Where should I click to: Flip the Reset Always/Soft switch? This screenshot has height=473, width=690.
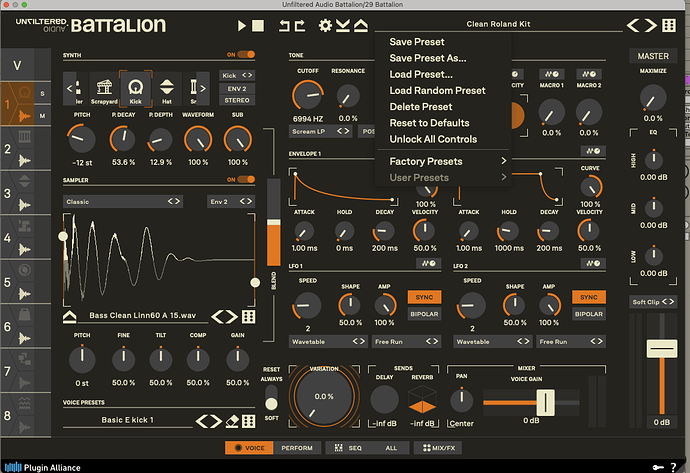(271, 398)
